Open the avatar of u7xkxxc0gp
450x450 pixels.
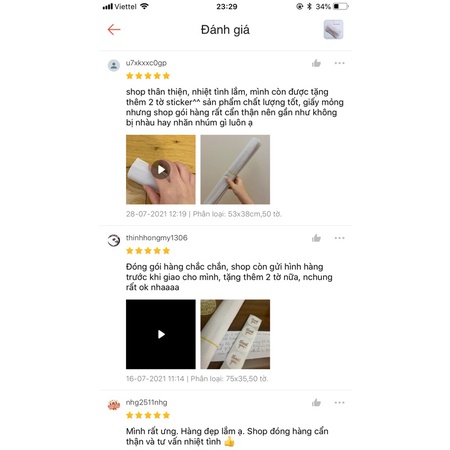pos(114,65)
